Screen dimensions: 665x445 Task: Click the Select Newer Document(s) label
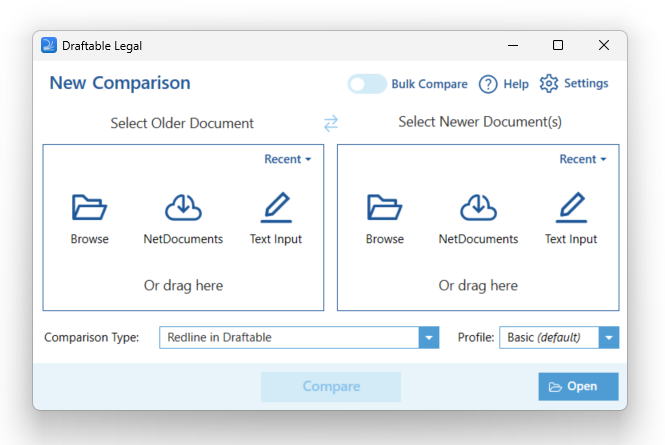point(480,122)
